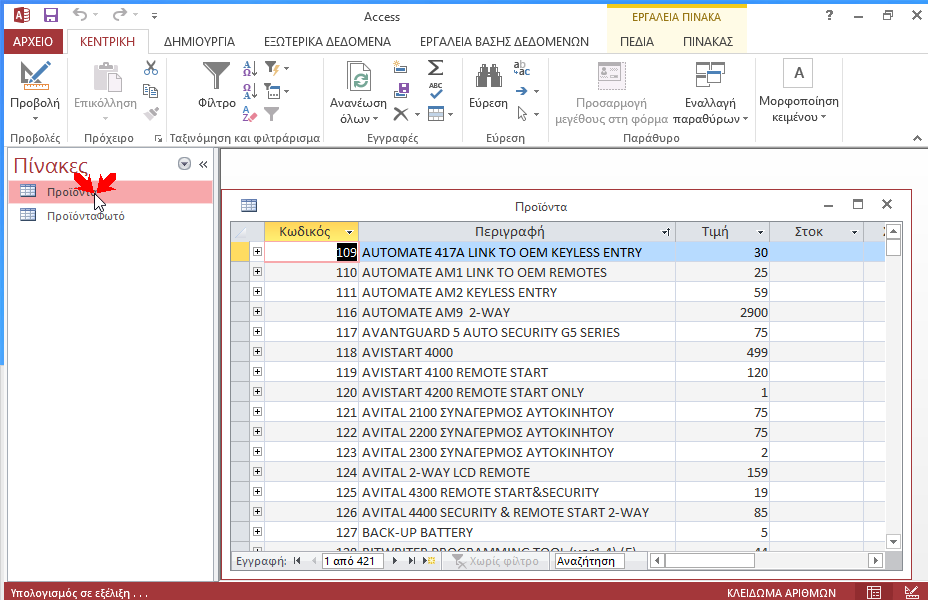This screenshot has width=928, height=600.
Task: Open the Customize Quick Access Toolbar dropdown
Action: coord(154,16)
